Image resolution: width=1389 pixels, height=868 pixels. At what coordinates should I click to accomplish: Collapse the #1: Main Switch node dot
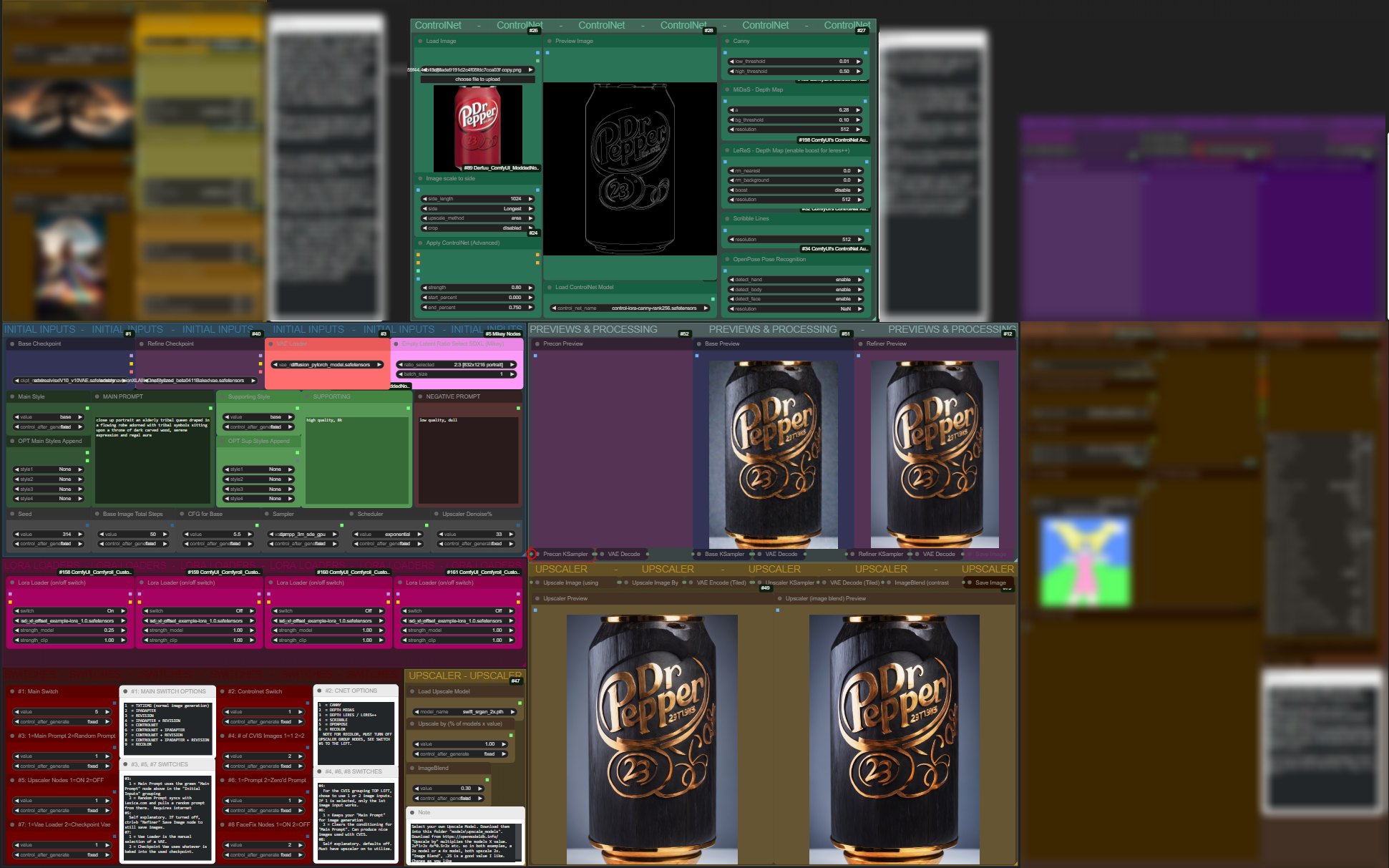[13, 692]
